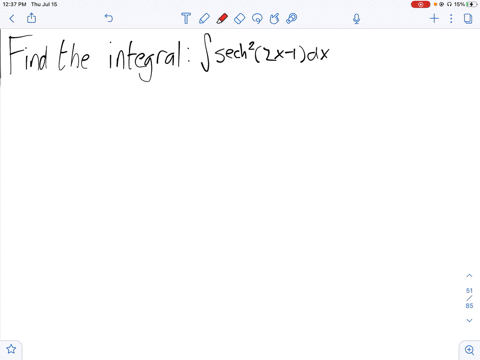The width and height of the screenshot is (480, 360).
Task: Go to next page with down chevron
Action: pyautogui.click(x=469, y=320)
